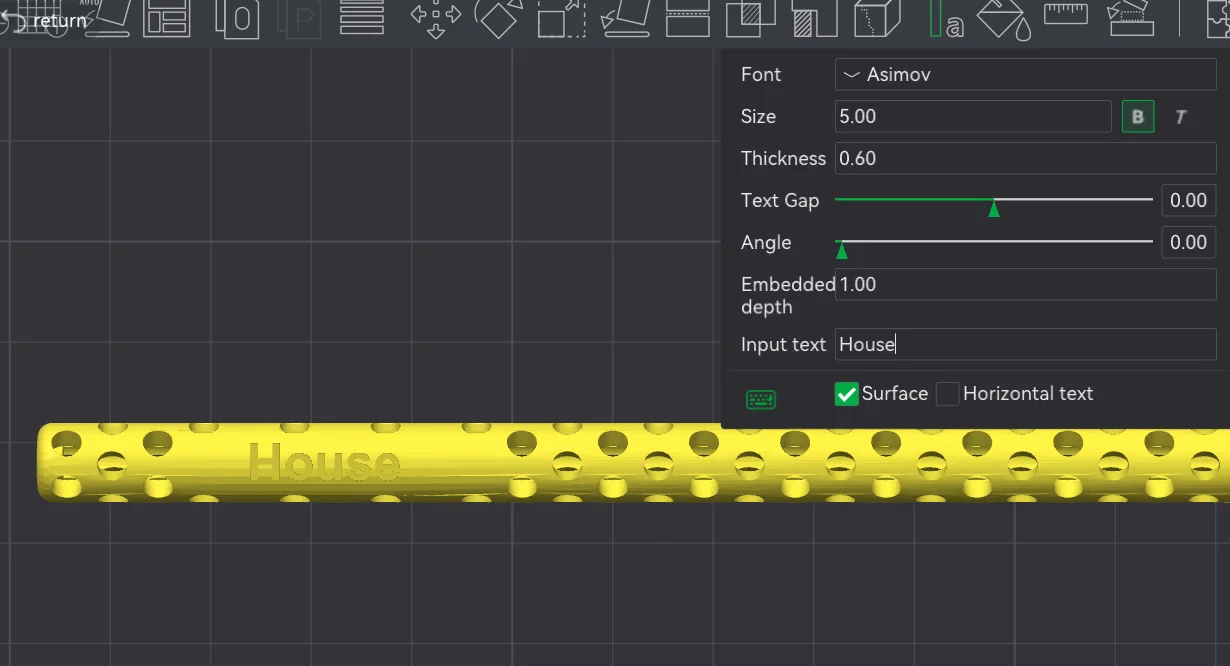Show keyboard shortcuts via green keyboard icon

(x=761, y=399)
